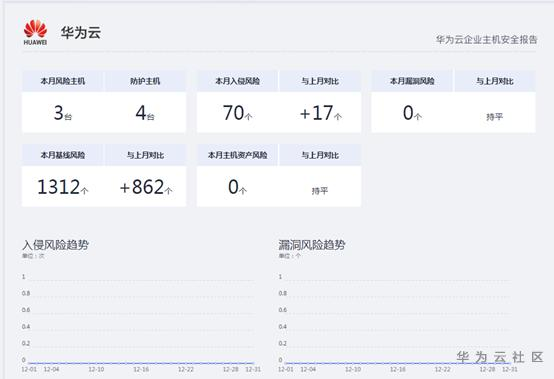Click the 入侵风险趋势 chart trend line
Viewport: 554px width, 379px height.
(x=141, y=363)
